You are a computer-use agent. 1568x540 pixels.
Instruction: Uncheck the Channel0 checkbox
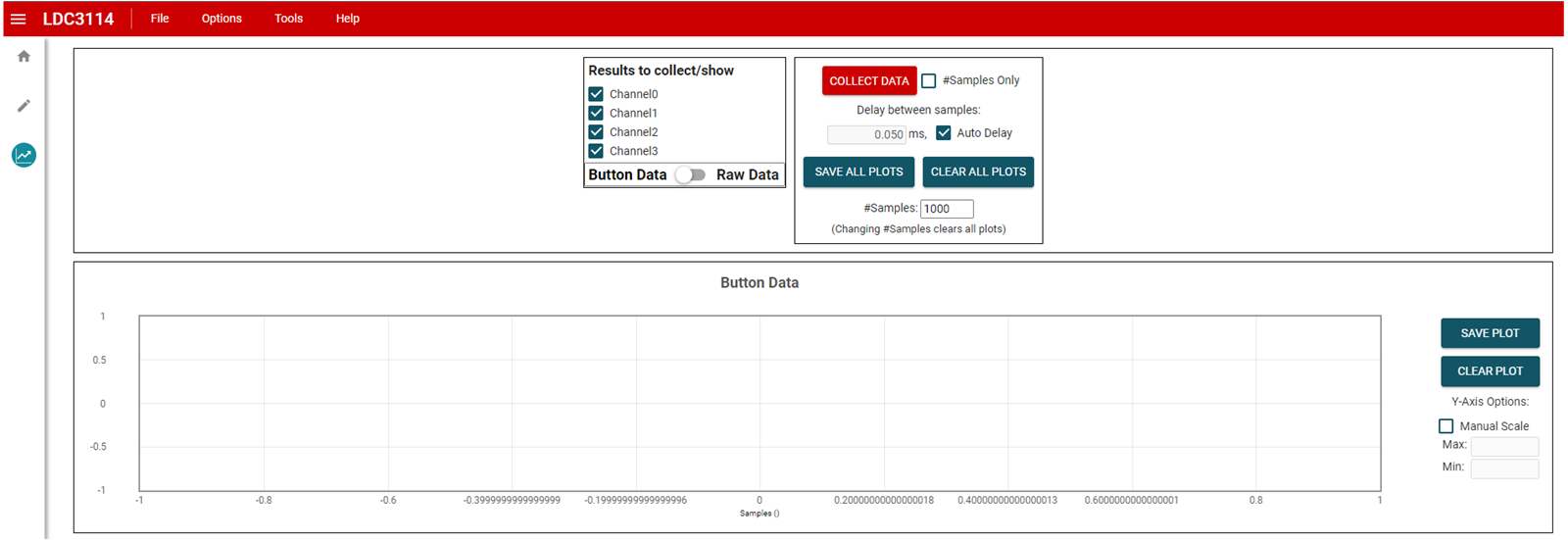coord(596,94)
